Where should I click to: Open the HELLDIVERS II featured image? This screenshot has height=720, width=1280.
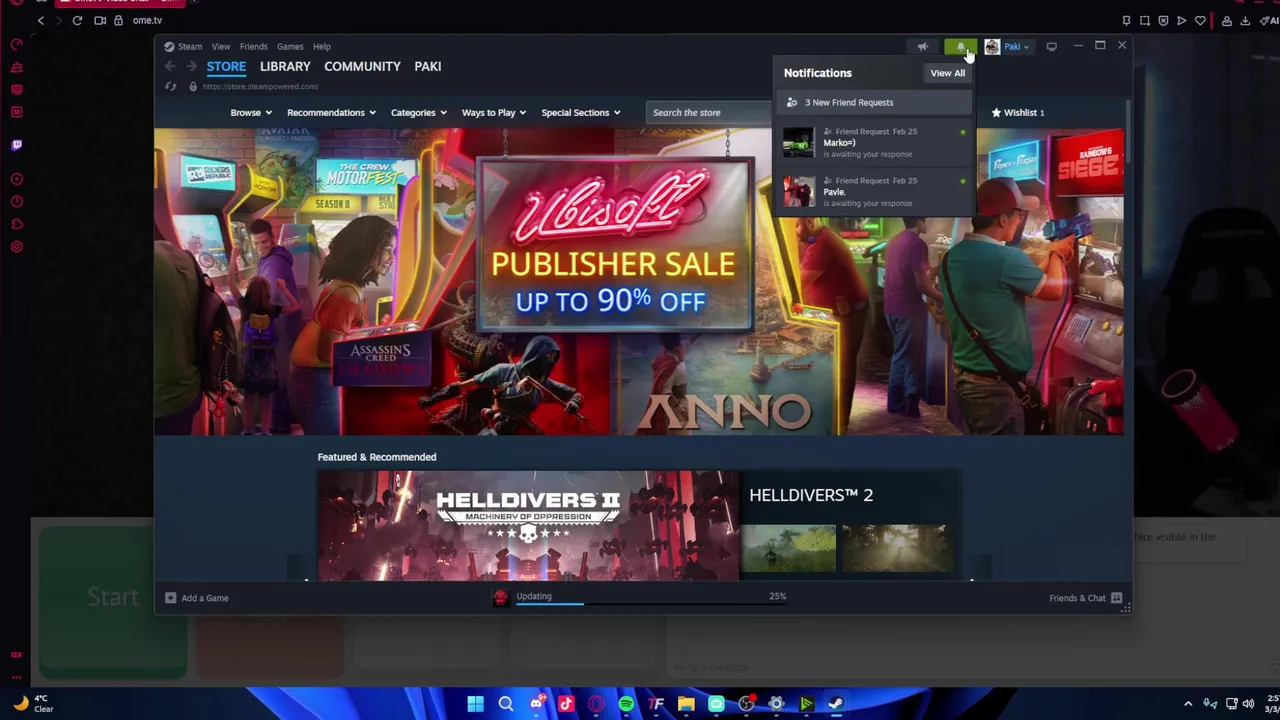click(x=529, y=525)
